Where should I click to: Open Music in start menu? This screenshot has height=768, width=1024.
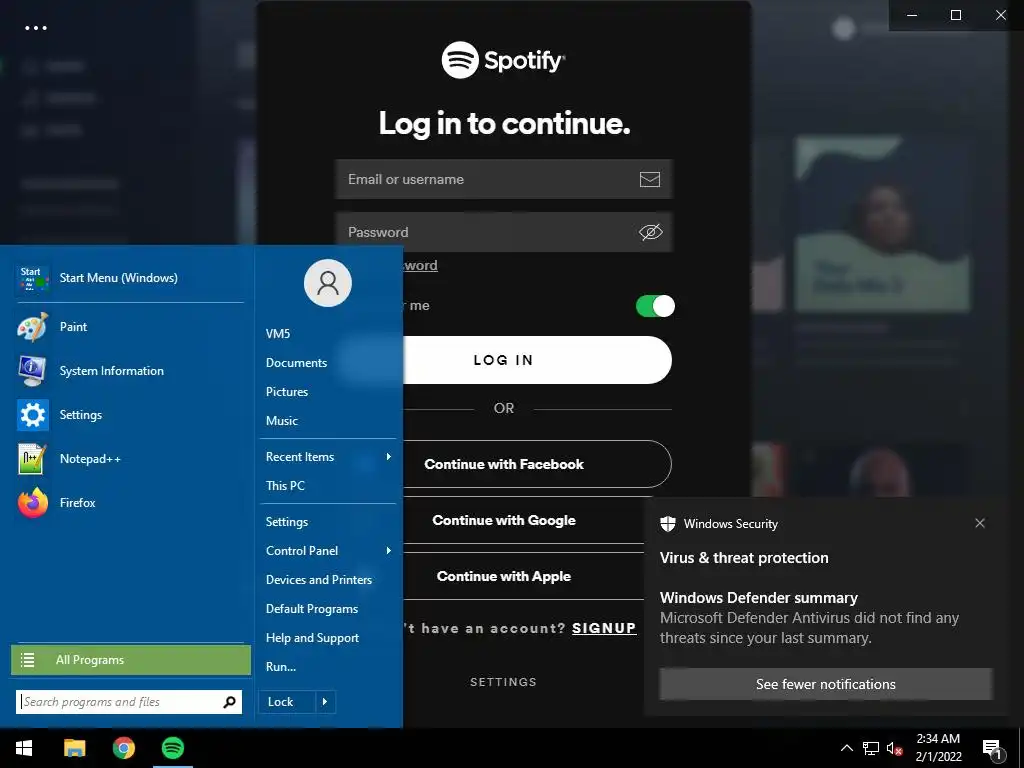click(281, 421)
